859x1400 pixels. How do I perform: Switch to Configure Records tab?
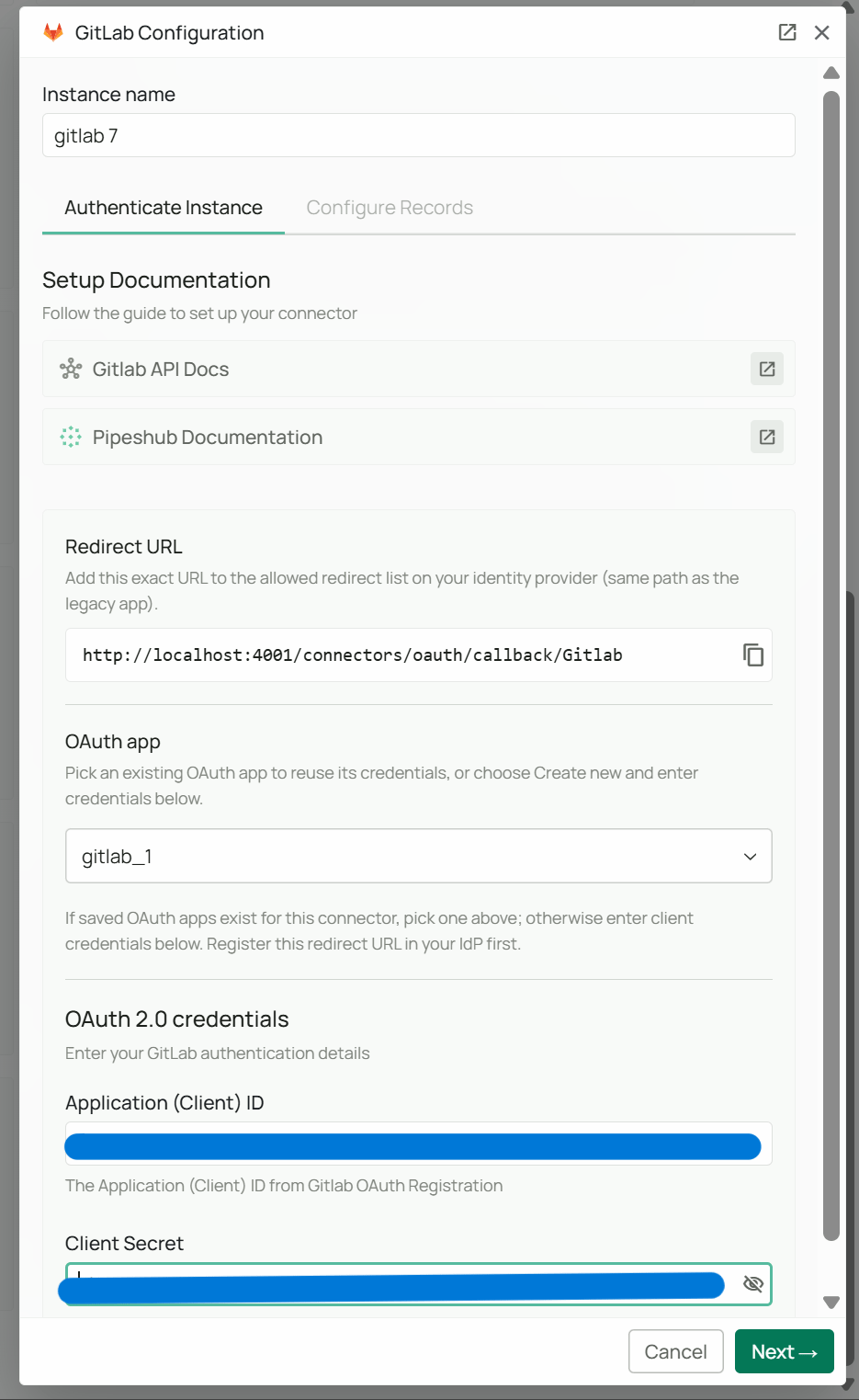coord(390,208)
